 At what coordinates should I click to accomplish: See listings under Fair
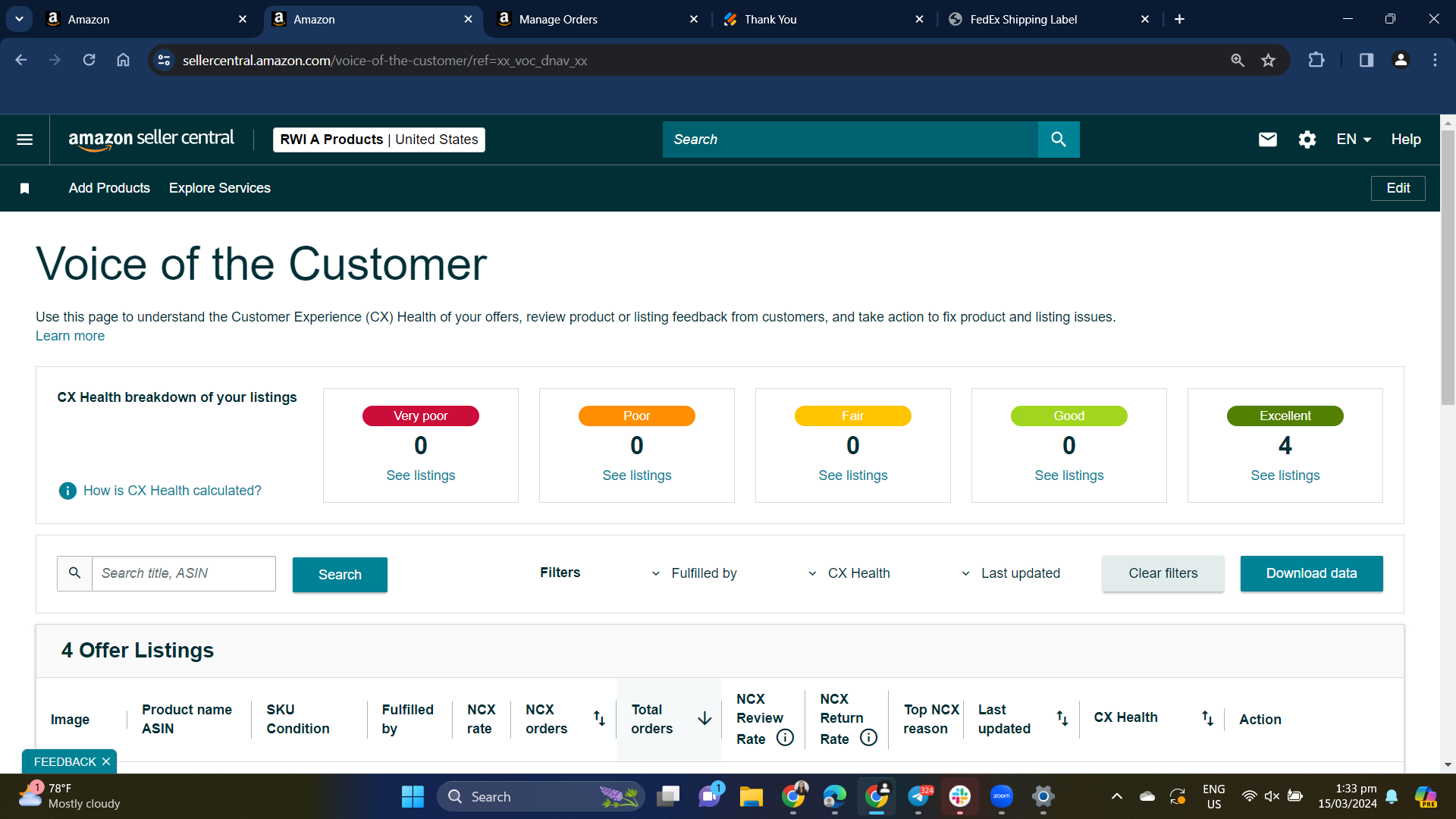pyautogui.click(x=853, y=475)
